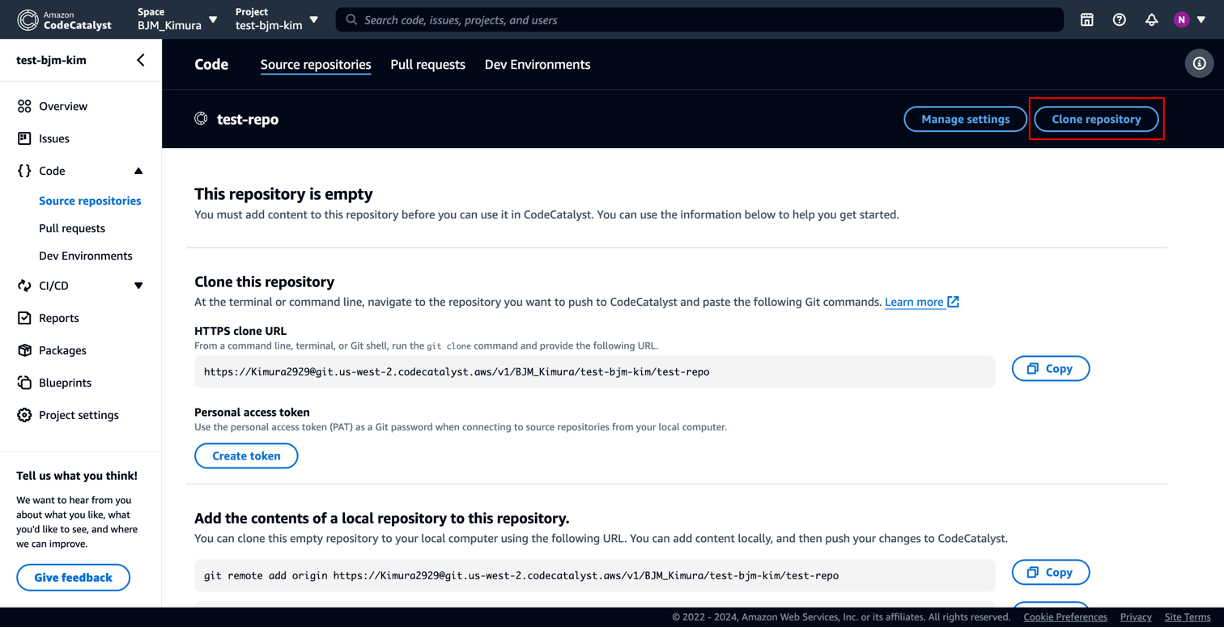Click the Clone repository button

pos(1096,118)
